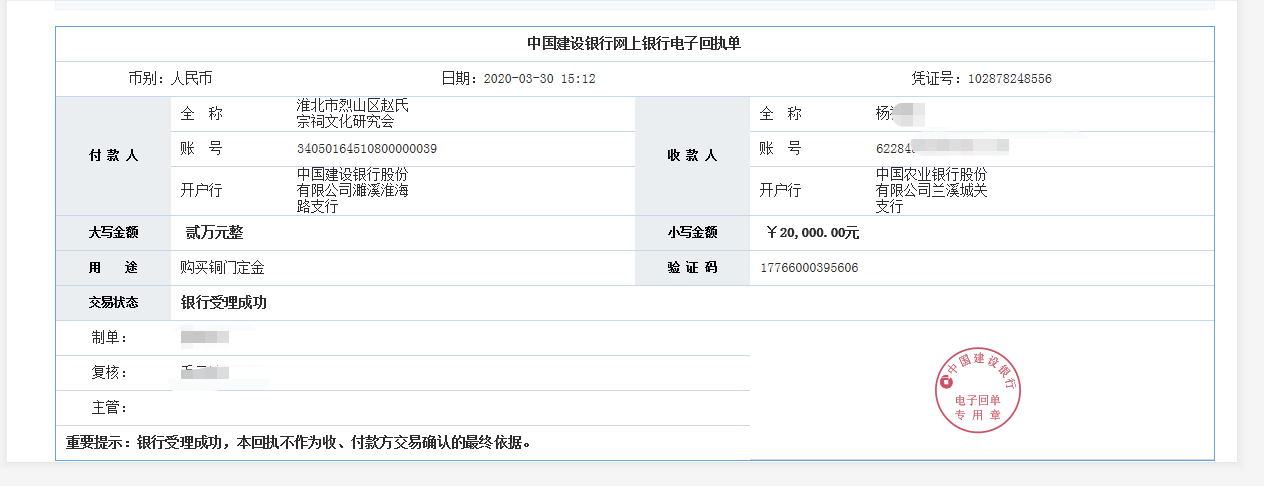Select the date value 2020-03-30 15:12
Screen dimensions: 1264x486
coord(539,79)
